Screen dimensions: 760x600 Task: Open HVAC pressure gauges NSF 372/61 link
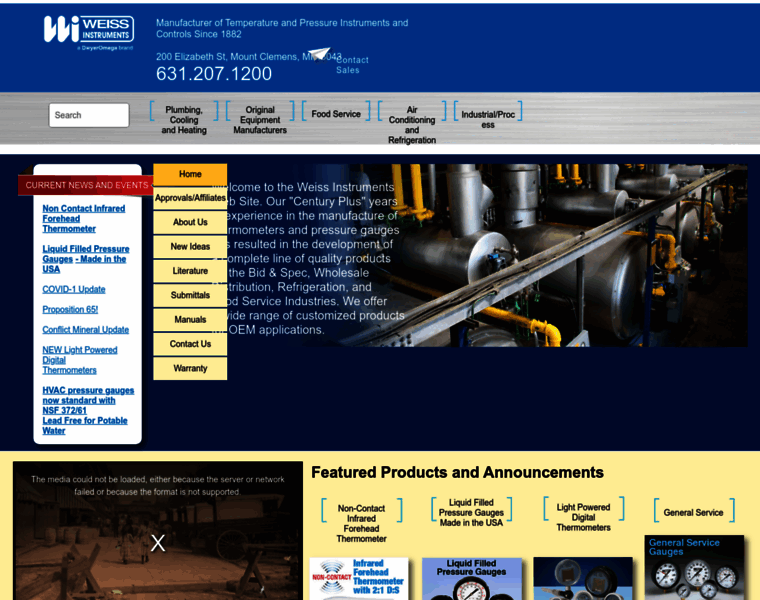pos(88,411)
